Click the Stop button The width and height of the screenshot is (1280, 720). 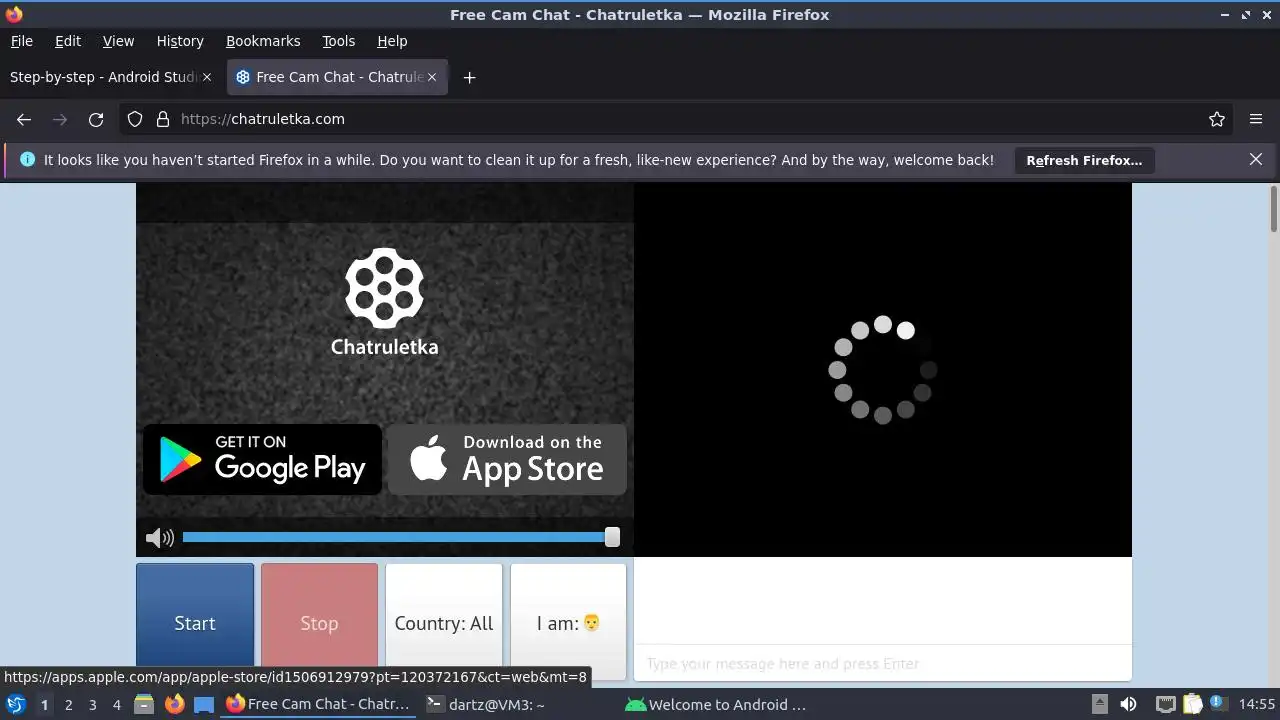(320, 622)
